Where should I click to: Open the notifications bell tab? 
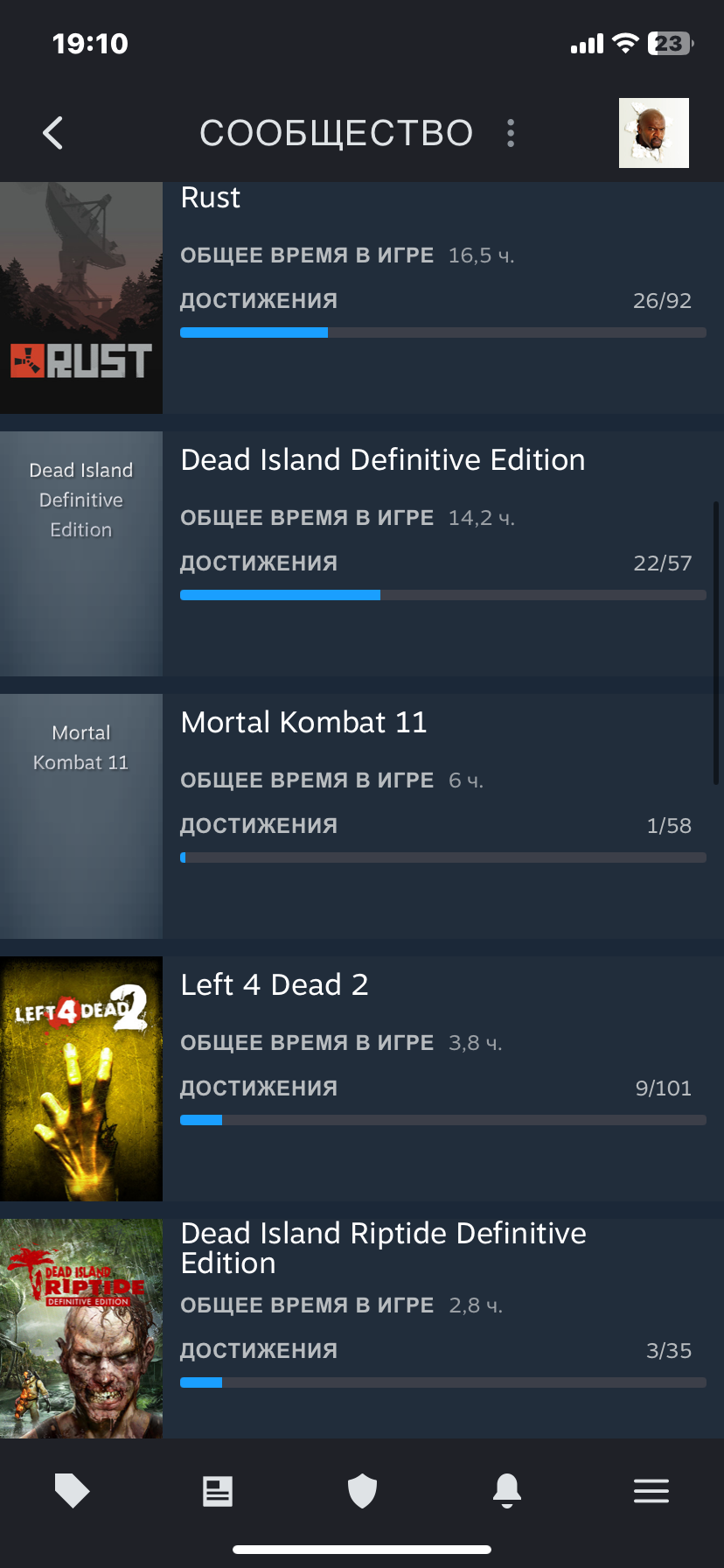click(507, 1491)
